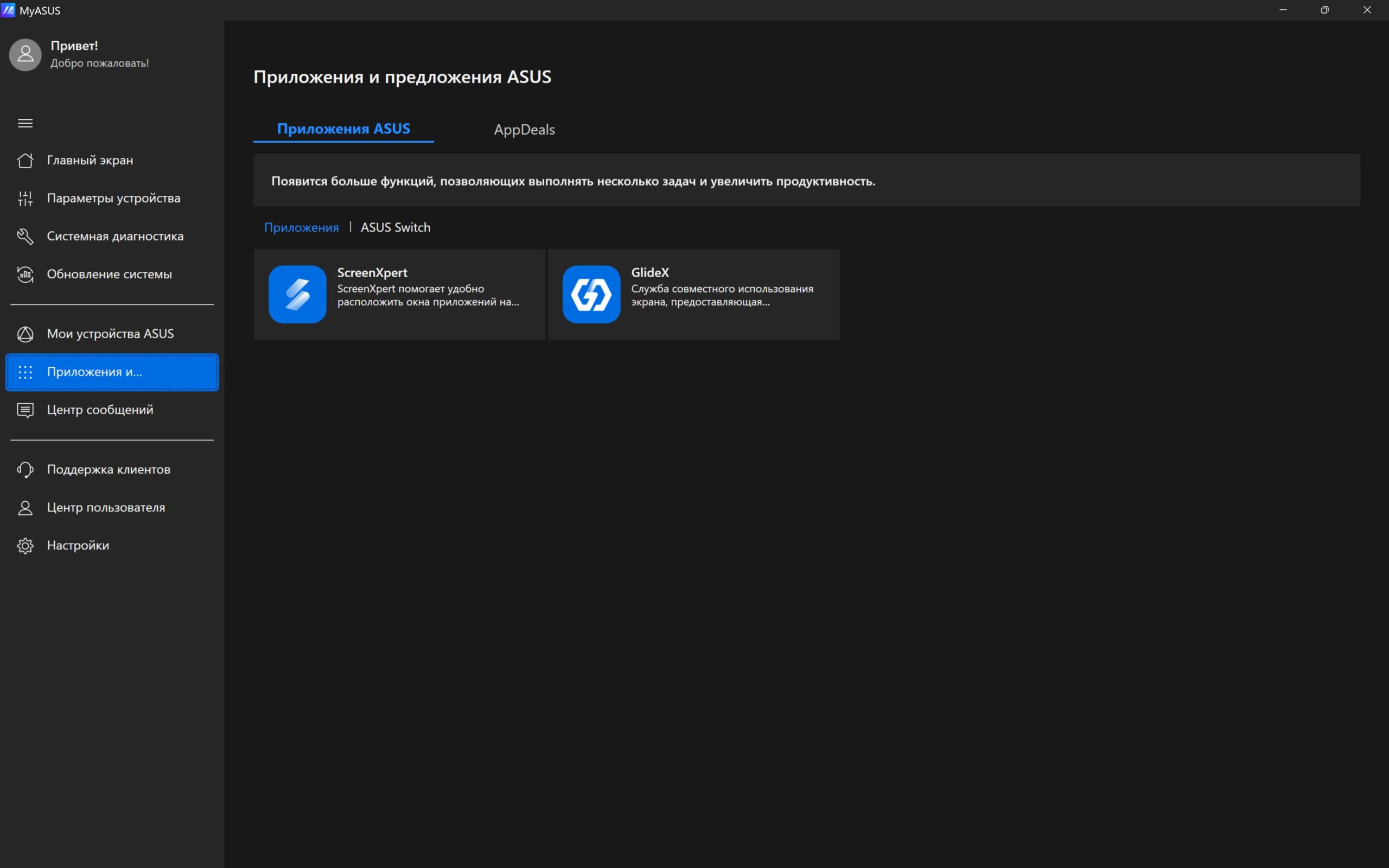Restore down the MyASUS window

[x=1325, y=10]
